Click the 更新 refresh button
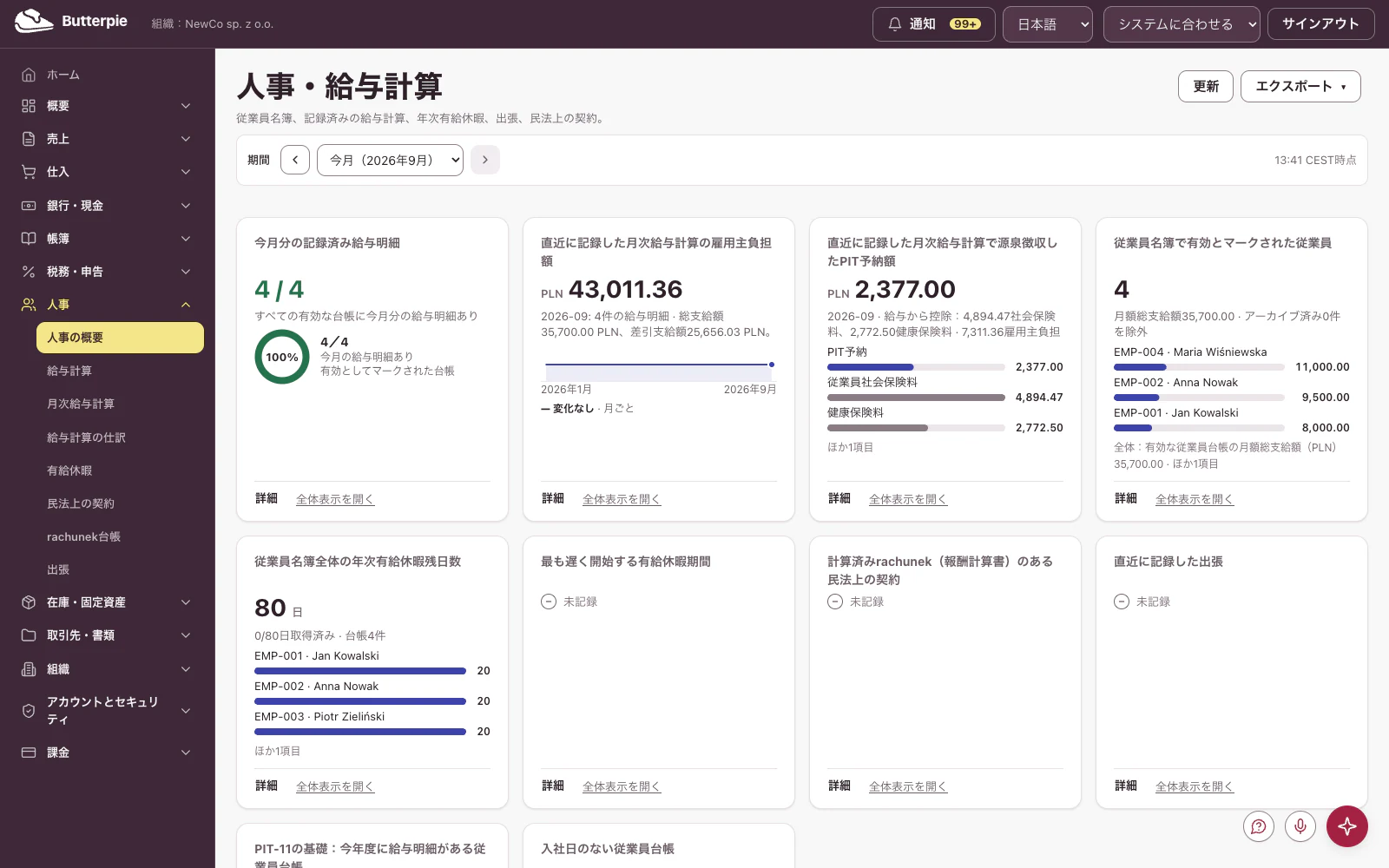The width and height of the screenshot is (1389, 868). [1206, 86]
